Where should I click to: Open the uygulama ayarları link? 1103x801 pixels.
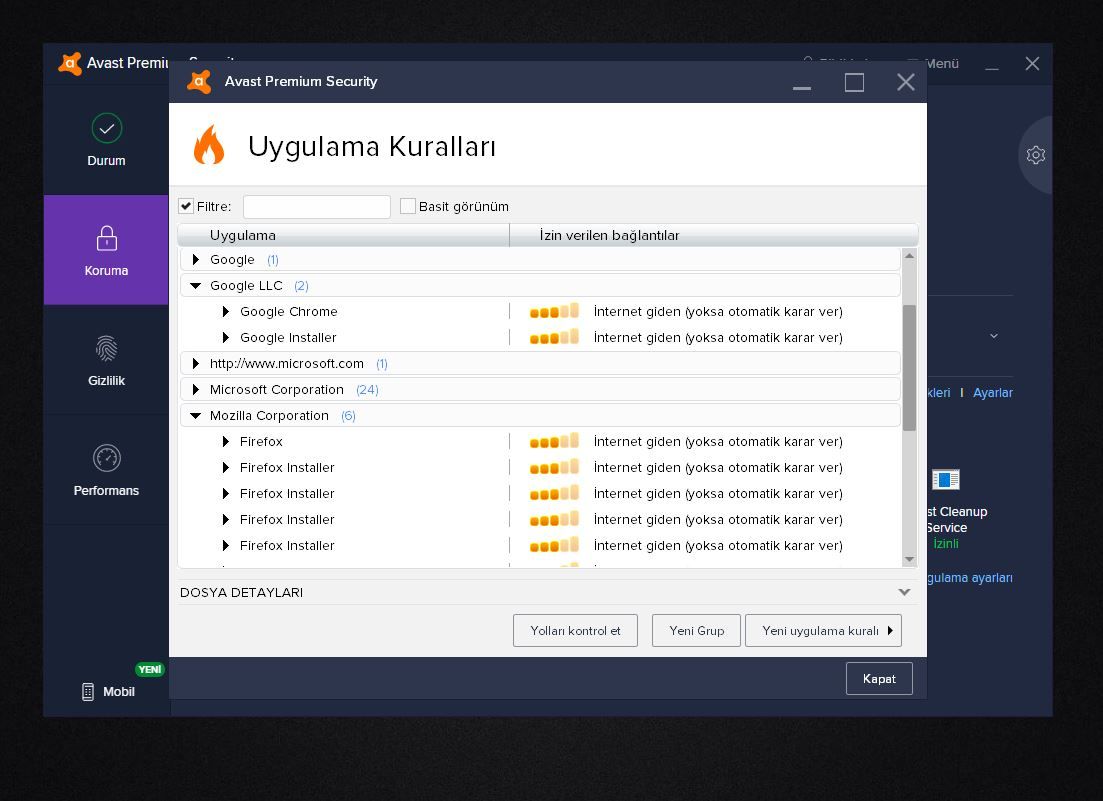click(969, 578)
